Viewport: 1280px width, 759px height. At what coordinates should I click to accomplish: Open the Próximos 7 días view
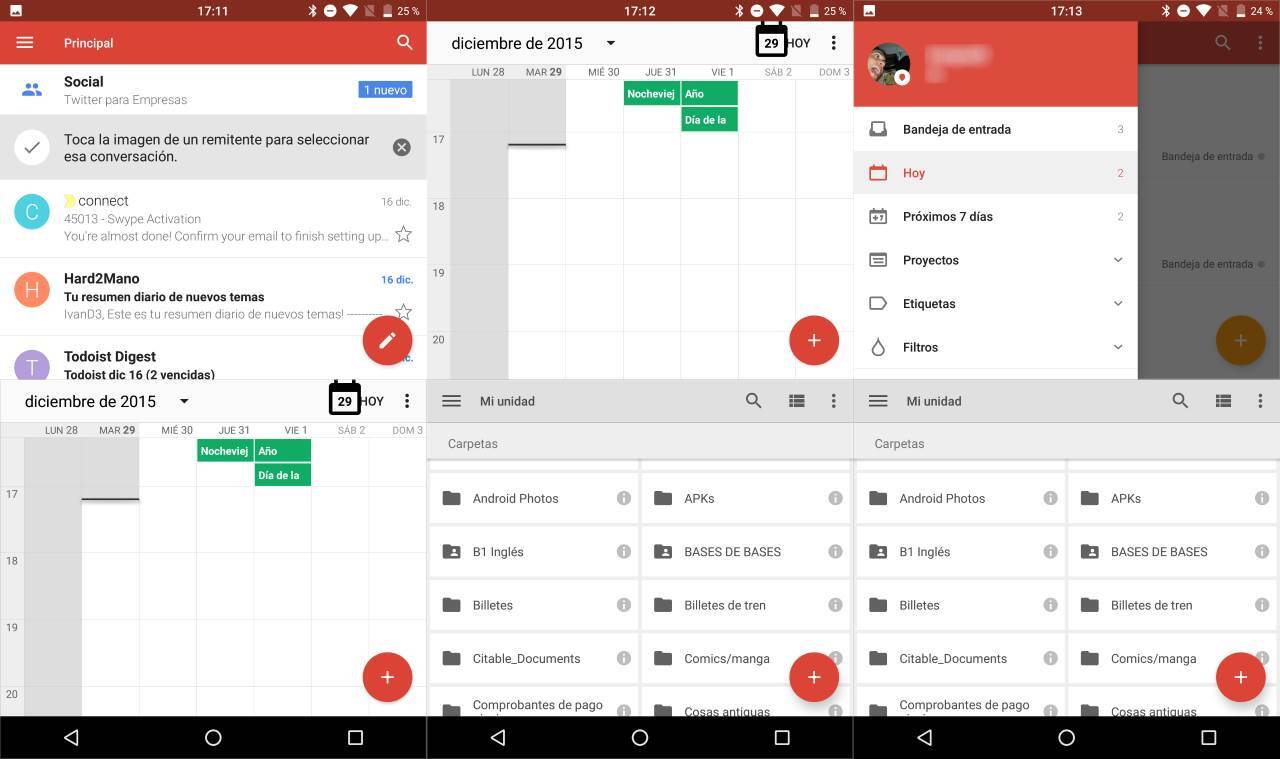tap(947, 216)
